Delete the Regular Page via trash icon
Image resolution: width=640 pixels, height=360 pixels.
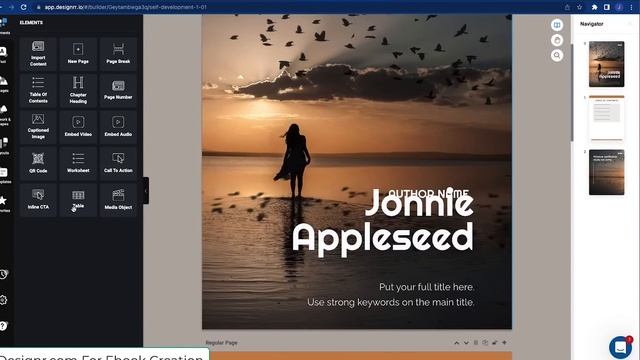tap(476, 343)
